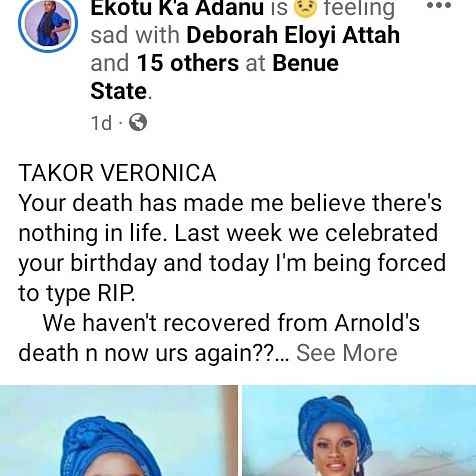476x476 pixels.
Task: Show the 15 others tagged
Action: pos(188,63)
